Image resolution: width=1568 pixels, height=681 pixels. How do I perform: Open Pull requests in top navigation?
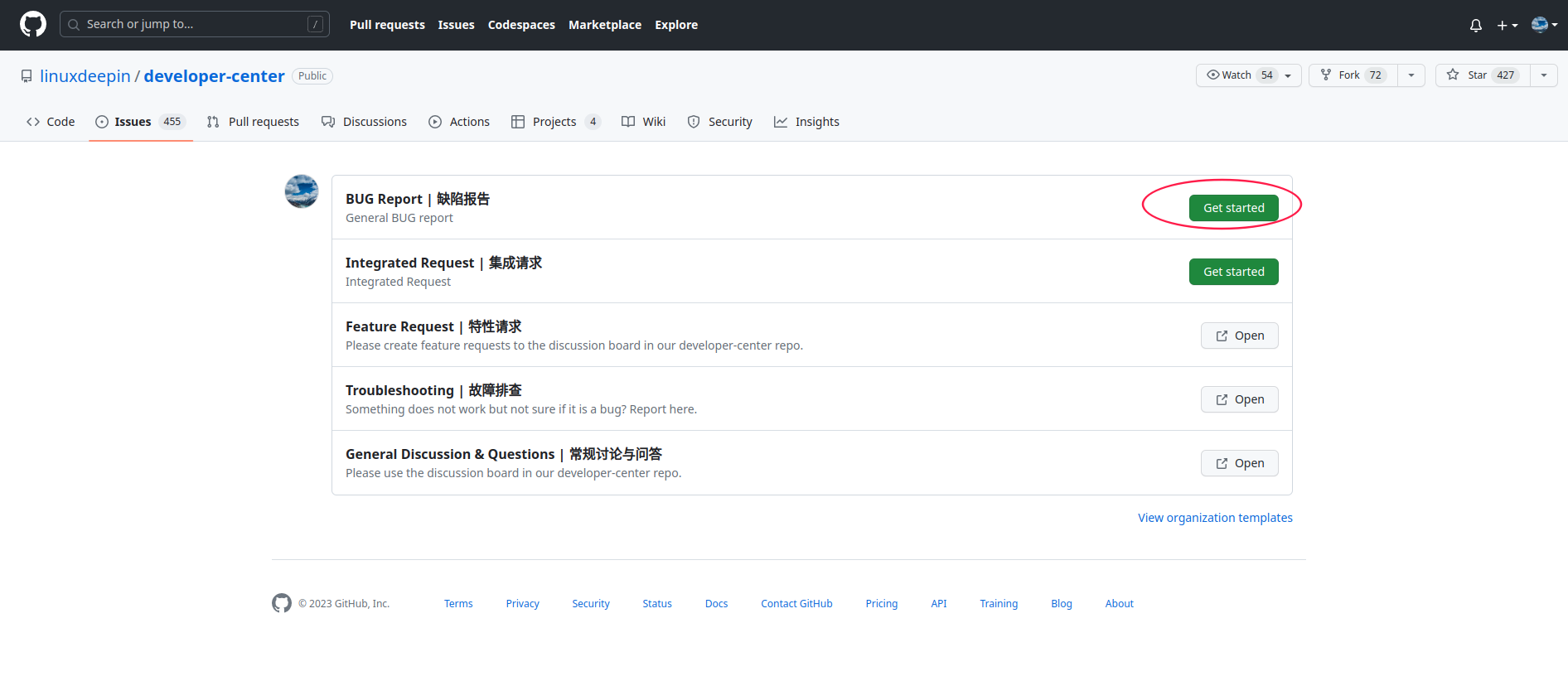click(x=387, y=25)
